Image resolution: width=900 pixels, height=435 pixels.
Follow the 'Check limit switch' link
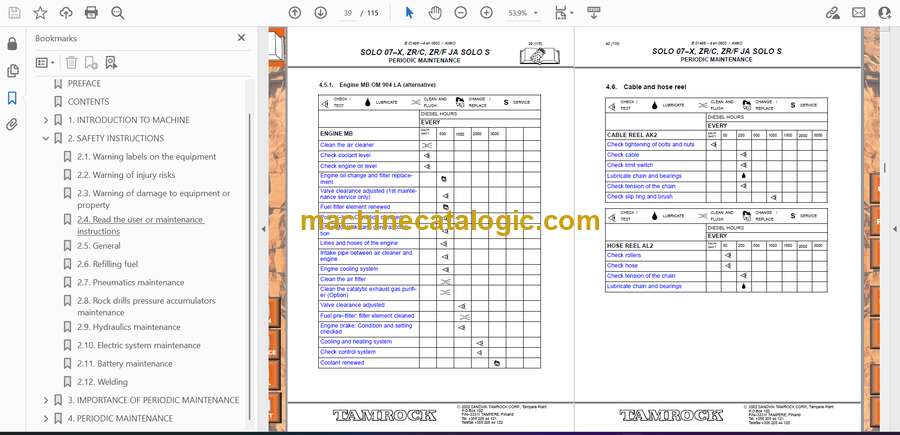[x=630, y=165]
